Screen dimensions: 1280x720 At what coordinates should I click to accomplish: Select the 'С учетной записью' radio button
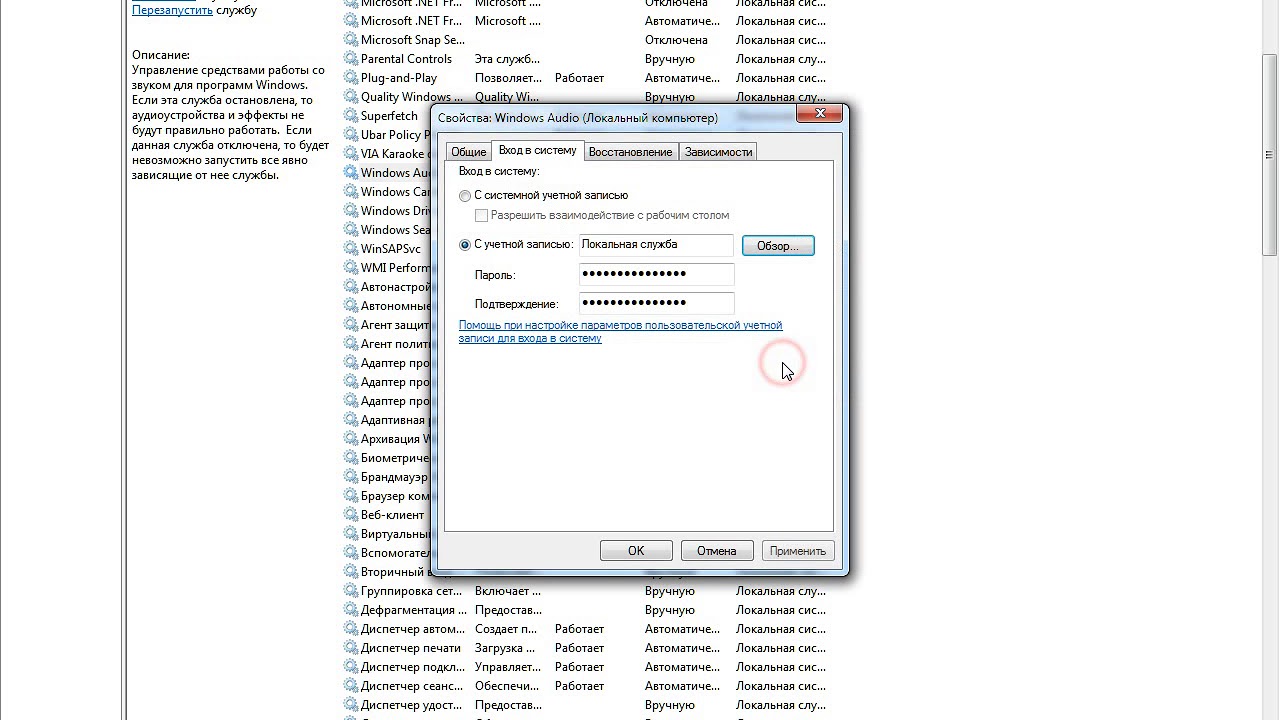coord(465,245)
